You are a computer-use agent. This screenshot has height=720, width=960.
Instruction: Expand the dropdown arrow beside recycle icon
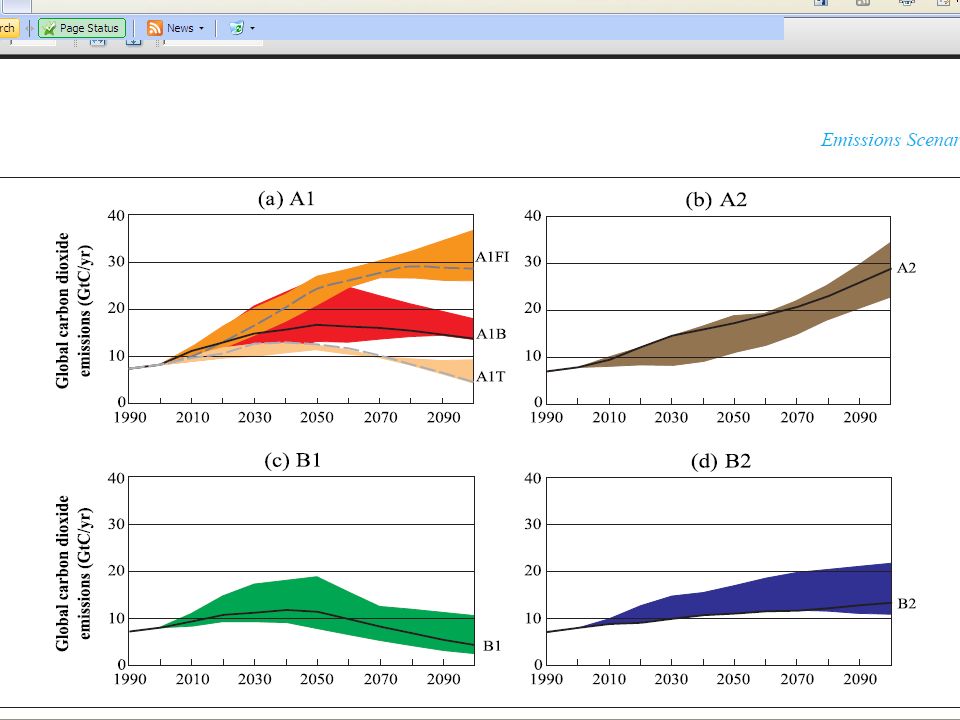click(252, 28)
